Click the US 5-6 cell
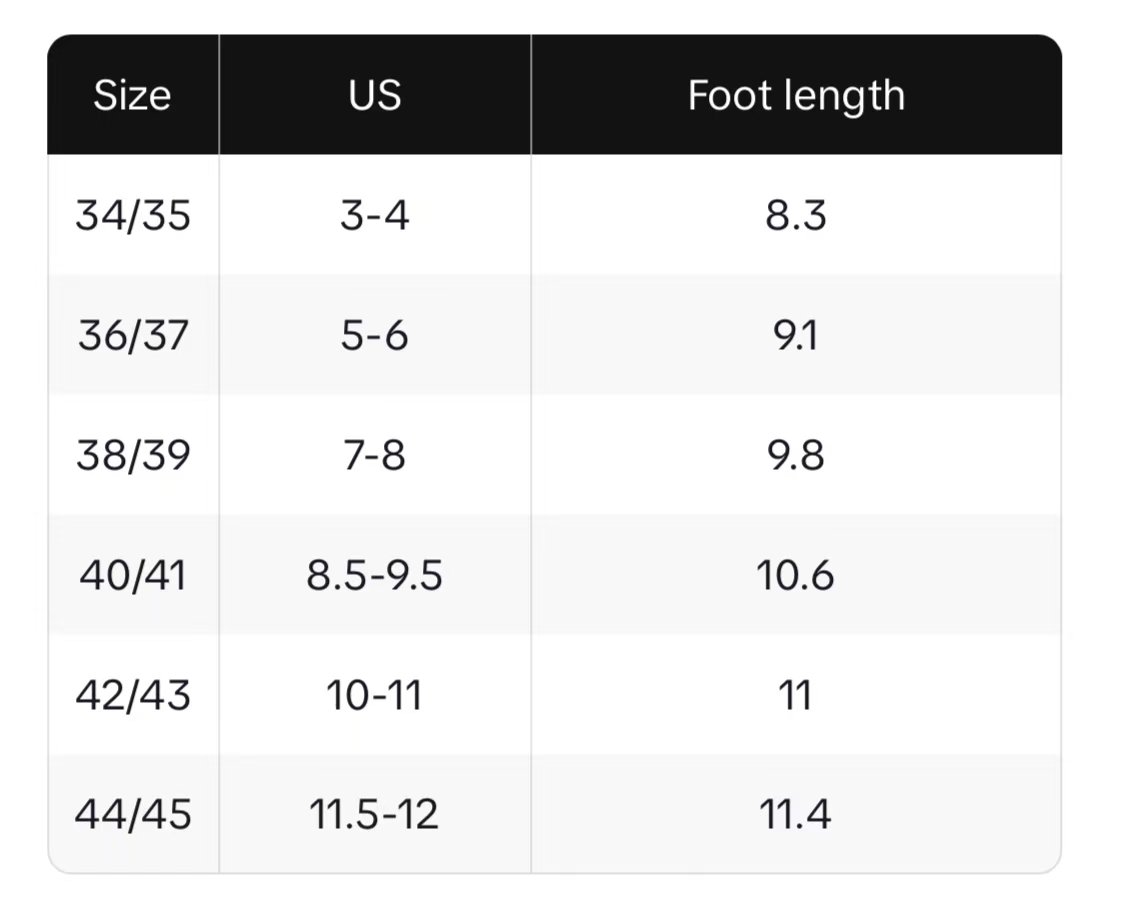 coord(375,335)
